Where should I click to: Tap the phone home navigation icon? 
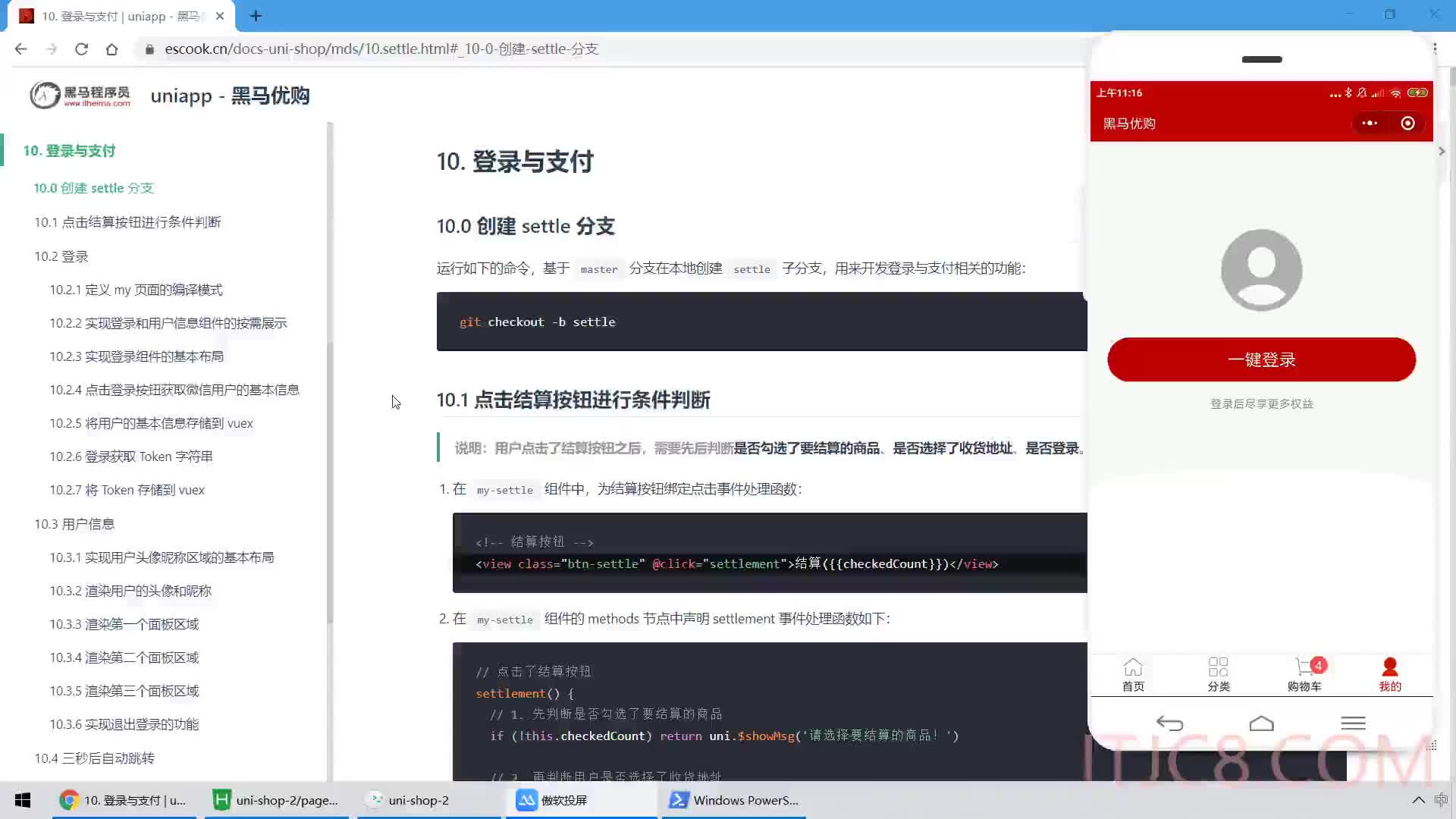click(x=1261, y=723)
